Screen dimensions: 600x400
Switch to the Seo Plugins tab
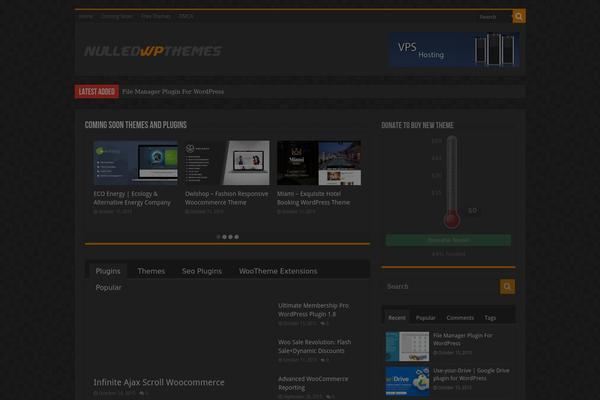pyautogui.click(x=202, y=271)
